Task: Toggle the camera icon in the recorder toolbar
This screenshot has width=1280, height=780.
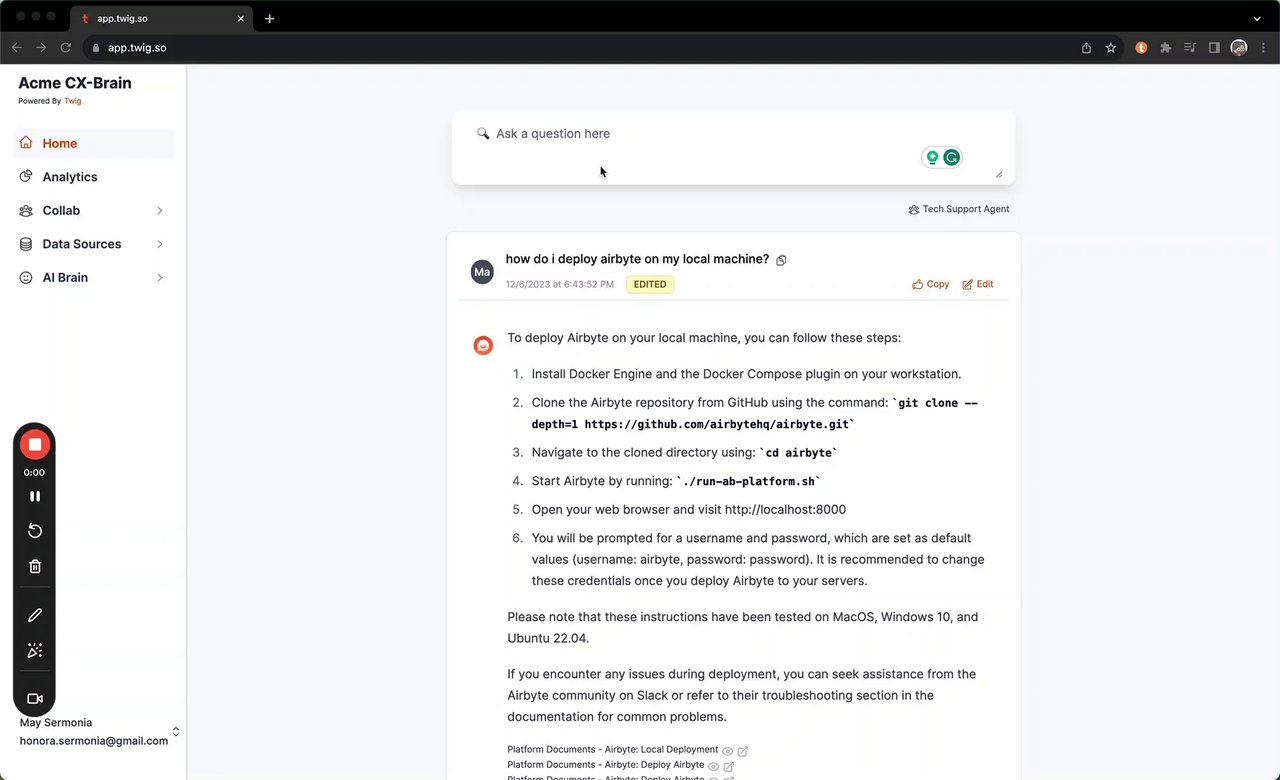Action: click(x=35, y=699)
